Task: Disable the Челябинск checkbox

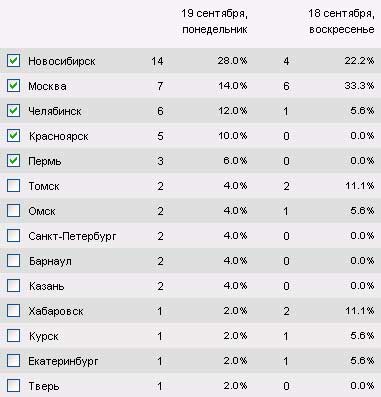Action: pyautogui.click(x=13, y=111)
